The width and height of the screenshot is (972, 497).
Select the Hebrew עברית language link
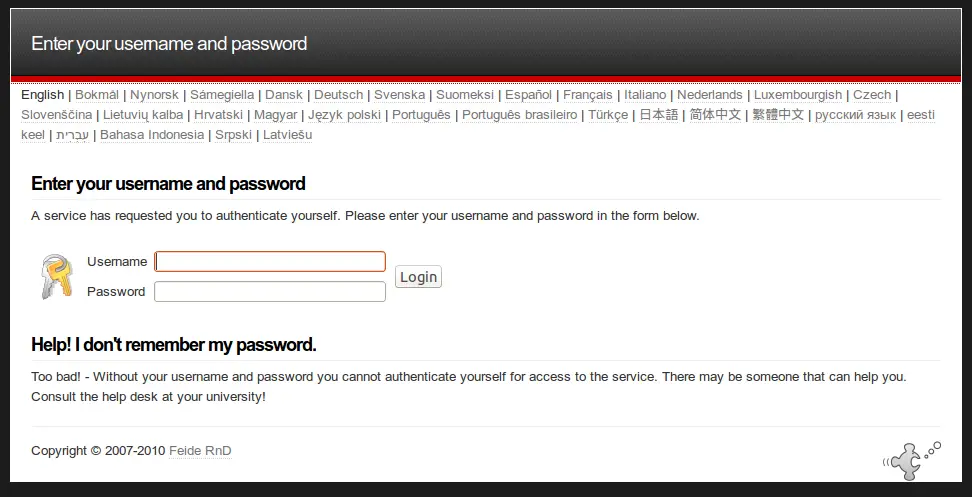point(73,134)
